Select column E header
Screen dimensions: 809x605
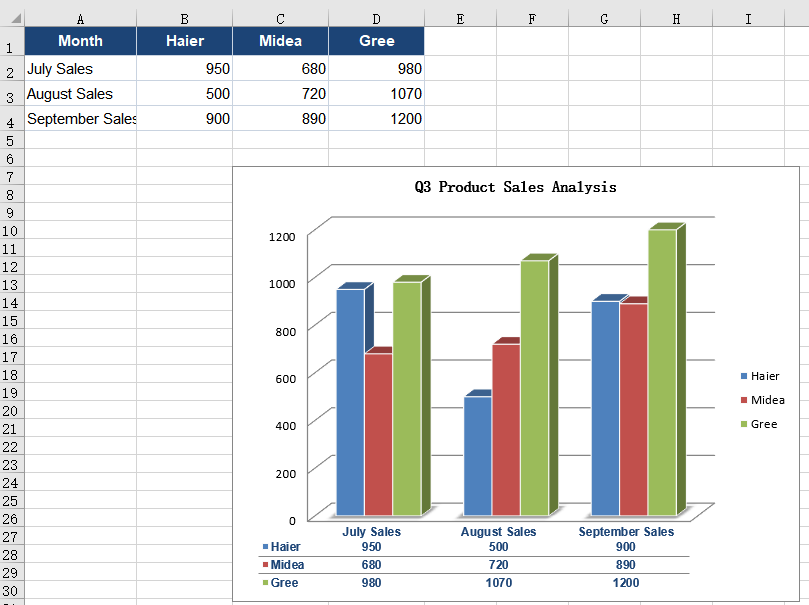(460, 19)
